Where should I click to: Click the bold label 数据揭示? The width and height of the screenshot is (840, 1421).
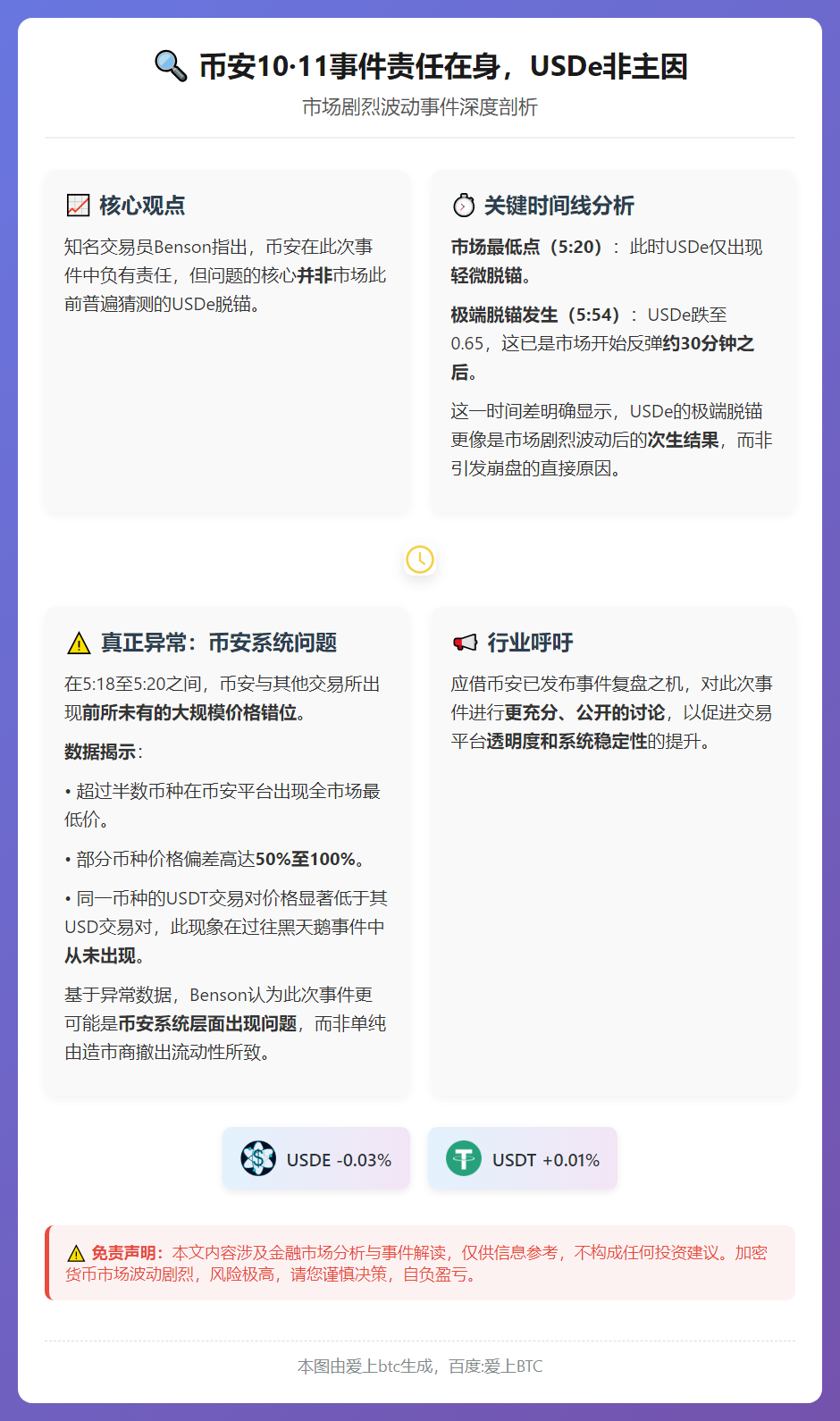pos(100,753)
